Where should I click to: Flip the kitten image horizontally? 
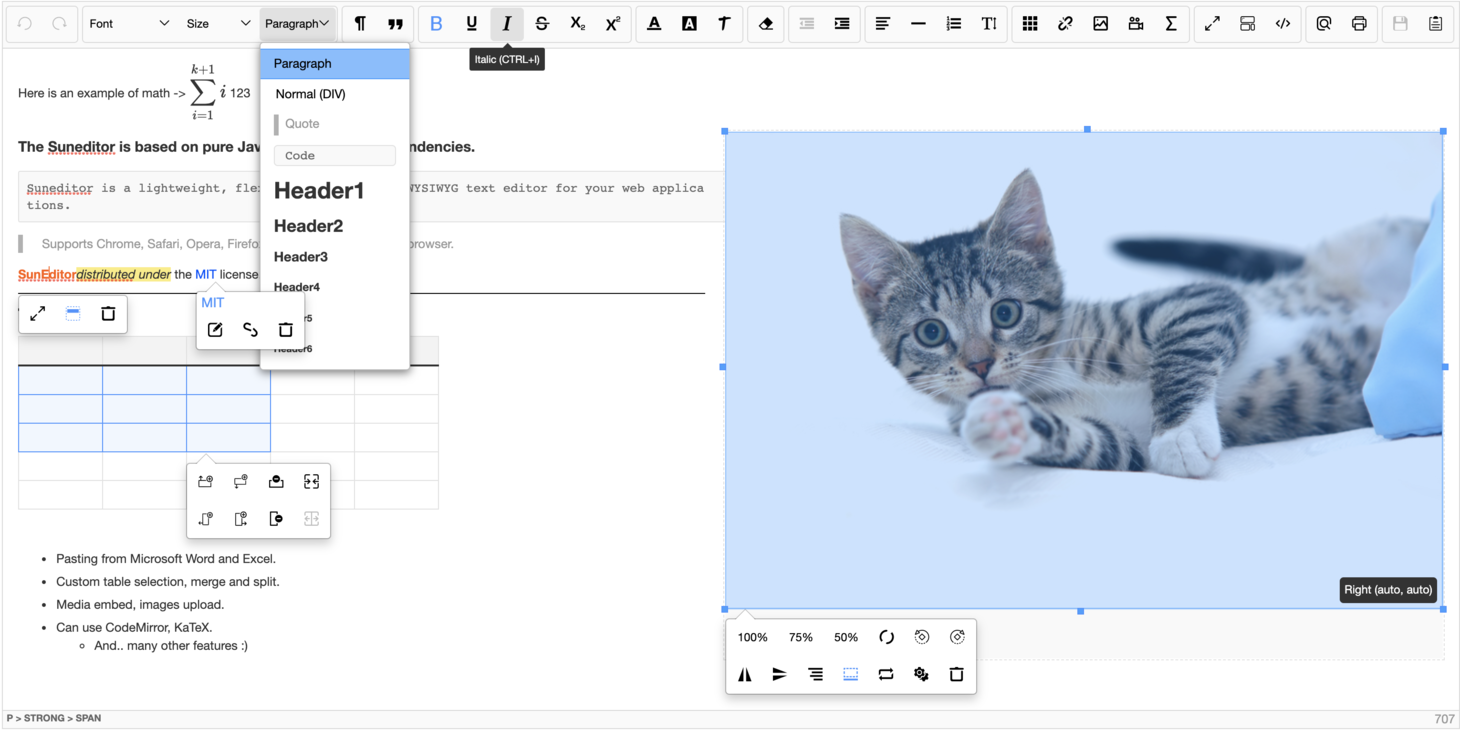pos(744,674)
